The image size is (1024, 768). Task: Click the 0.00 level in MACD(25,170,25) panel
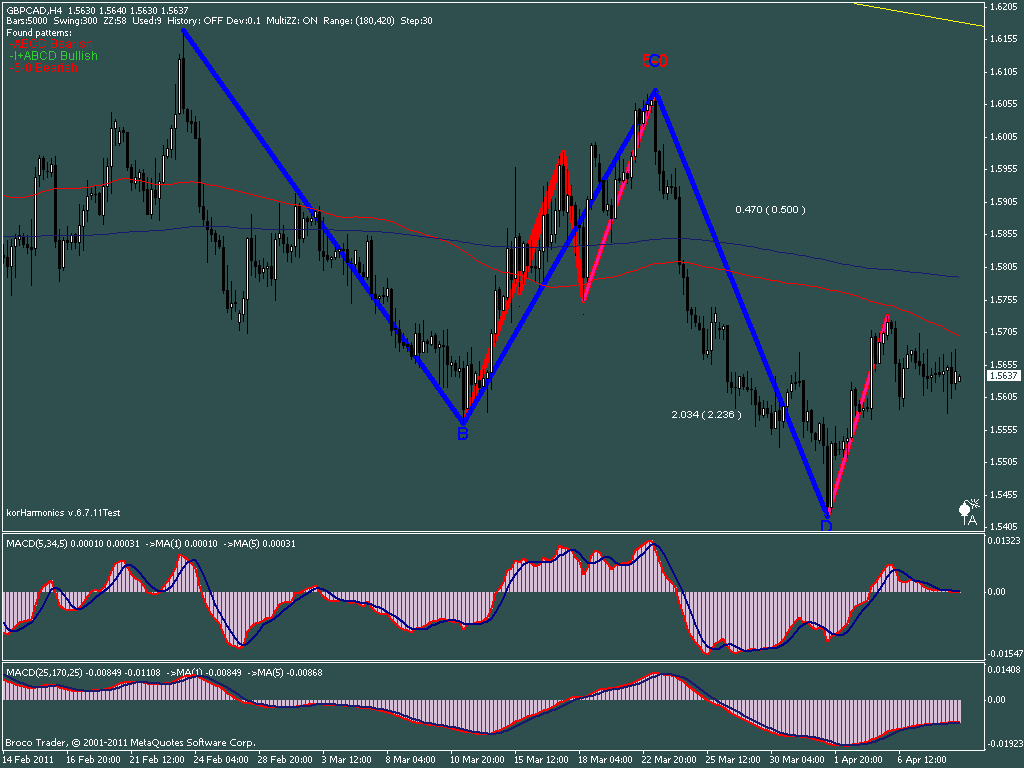(997, 700)
